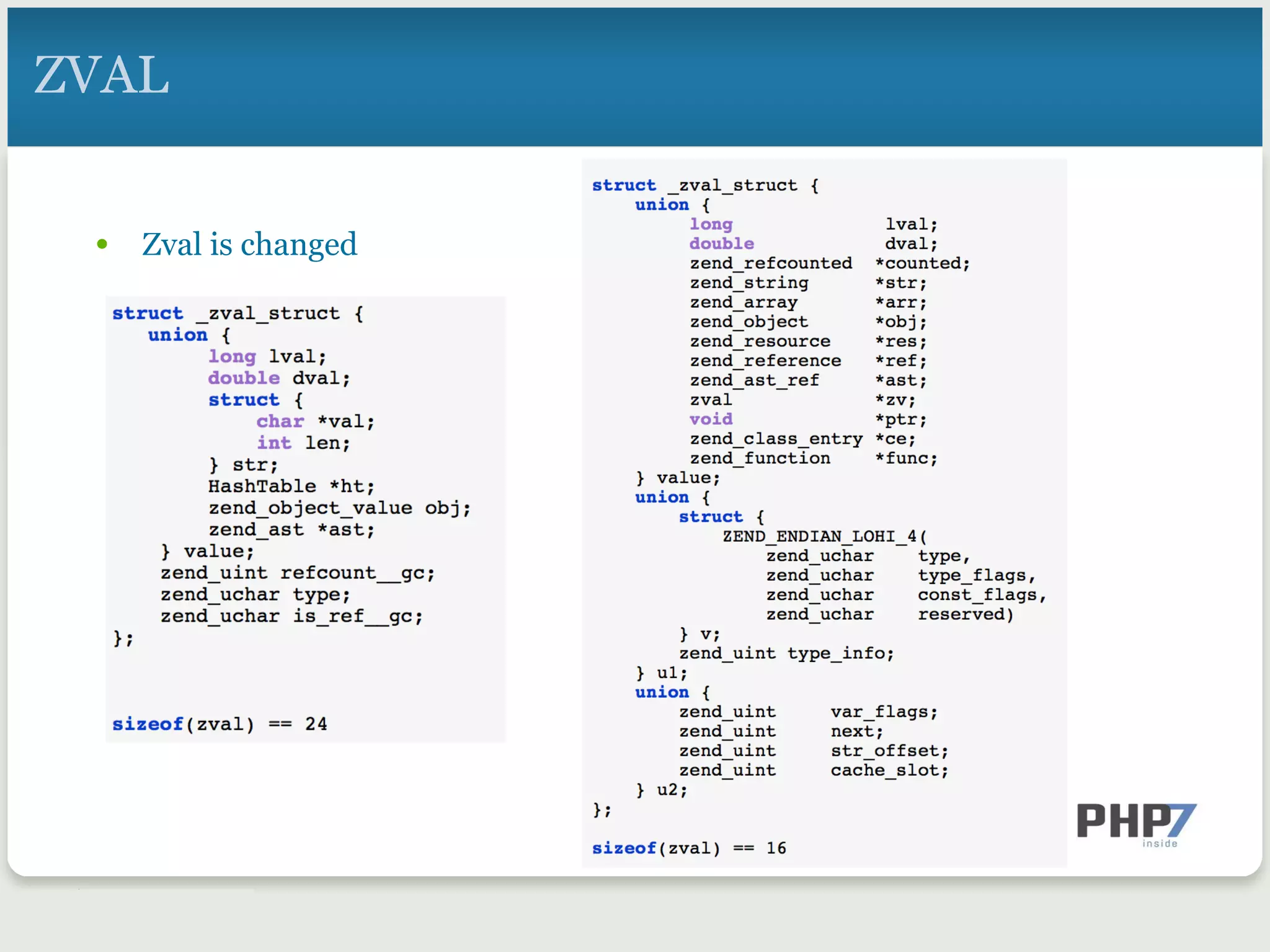Click 'zend_refcounted *counted;' line
Viewport: 1270px width, 952px height.
pyautogui.click(x=829, y=263)
